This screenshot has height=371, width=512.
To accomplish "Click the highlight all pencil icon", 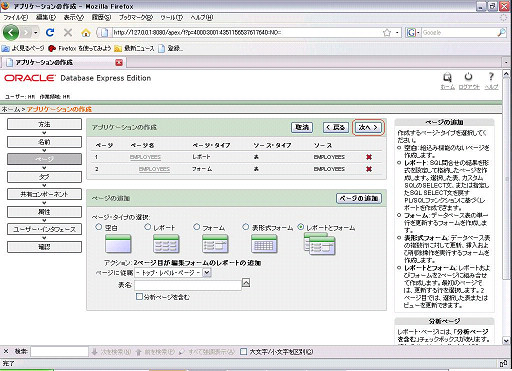I will click(x=182, y=352).
